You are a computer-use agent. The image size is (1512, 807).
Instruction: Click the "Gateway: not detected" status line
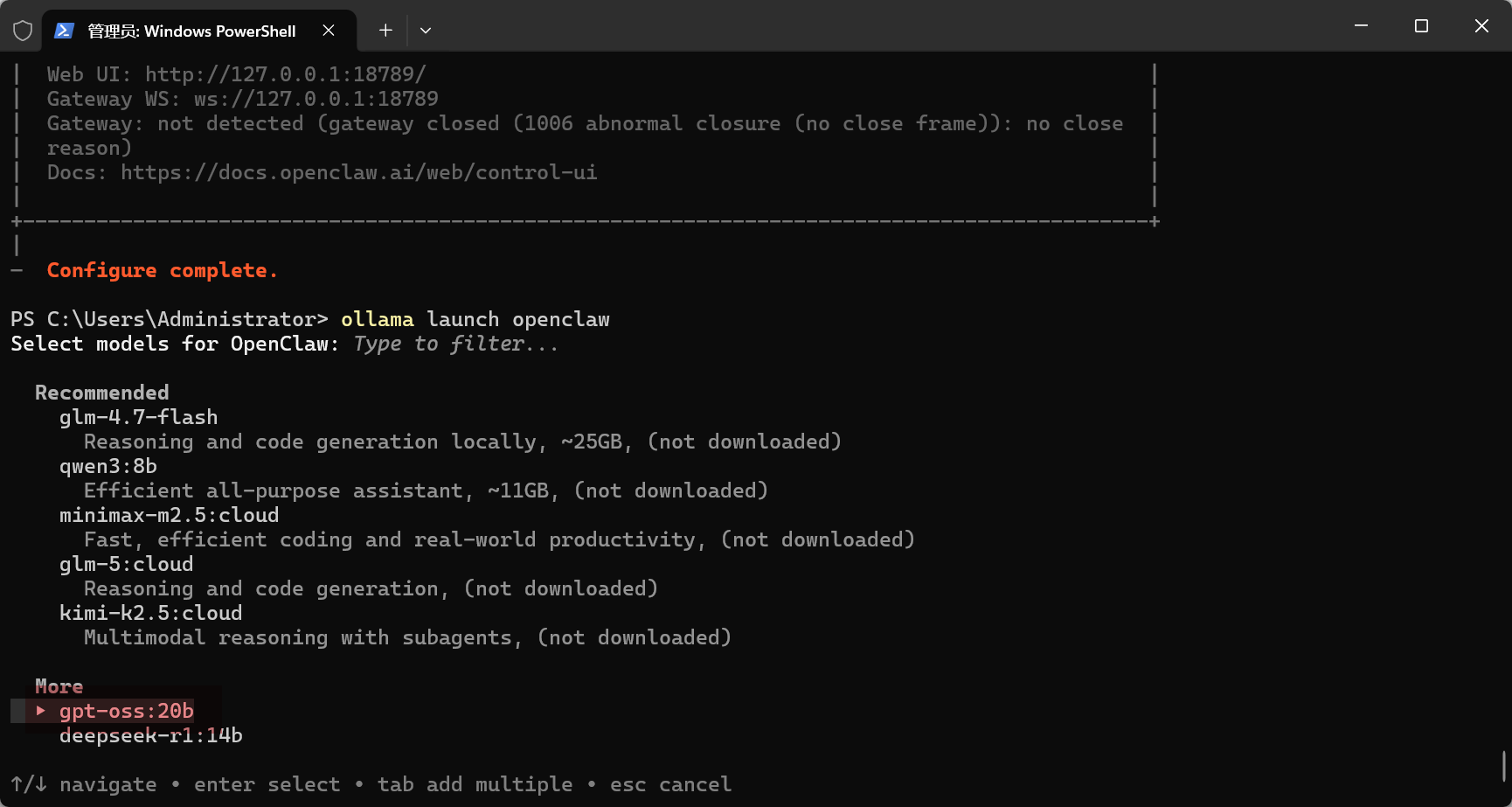click(x=585, y=123)
